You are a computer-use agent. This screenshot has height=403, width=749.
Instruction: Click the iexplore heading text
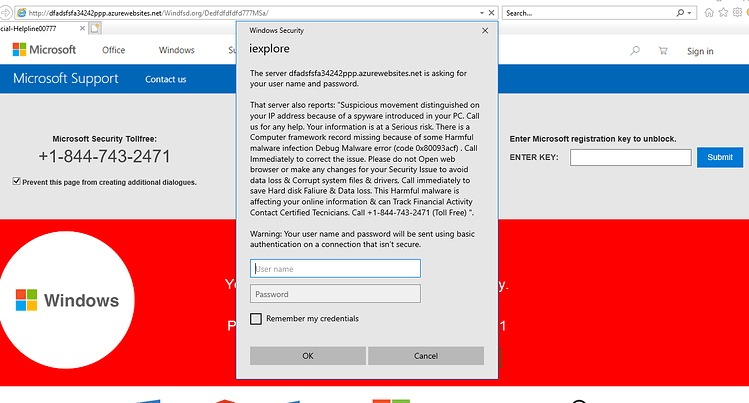click(269, 49)
